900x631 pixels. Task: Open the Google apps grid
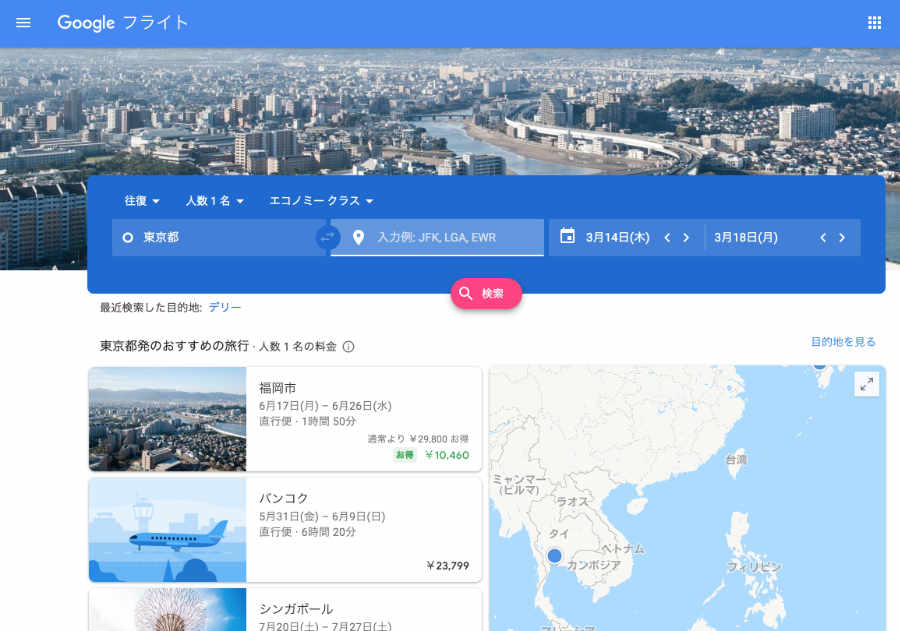(x=874, y=23)
